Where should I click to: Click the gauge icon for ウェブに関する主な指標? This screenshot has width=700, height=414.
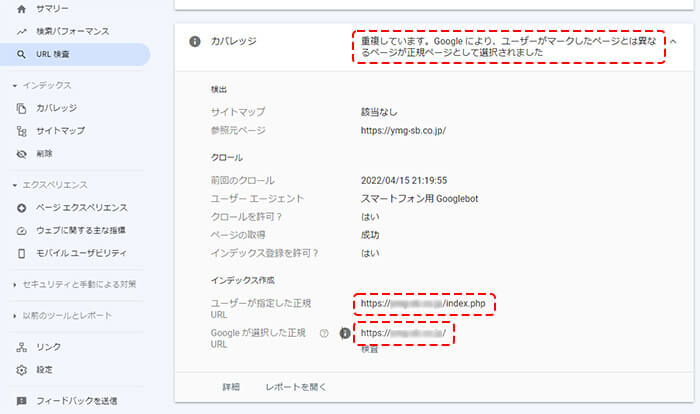[21, 231]
